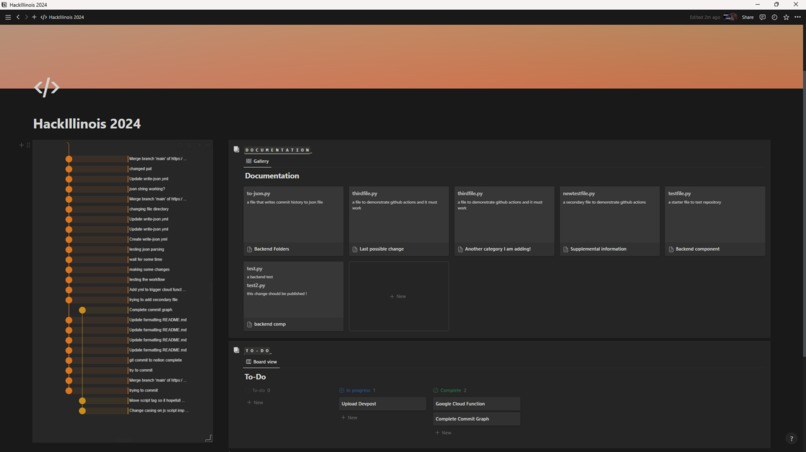Viewport: 806px width, 452px height.
Task: Click the resize handle at commit graph corner
Action: [x=208, y=438]
